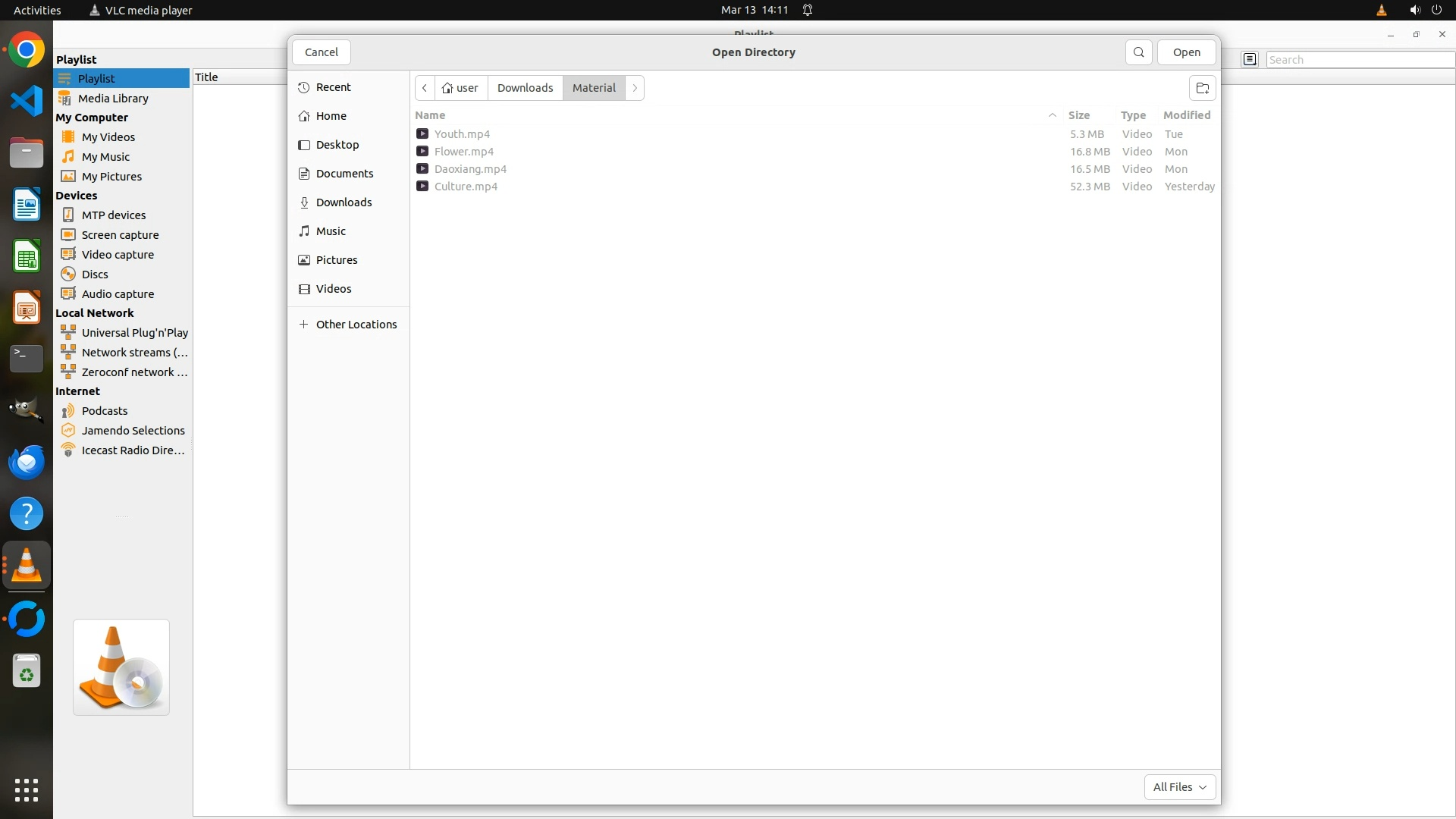
Task: Navigate to Downloads in path bar
Action: 525,88
